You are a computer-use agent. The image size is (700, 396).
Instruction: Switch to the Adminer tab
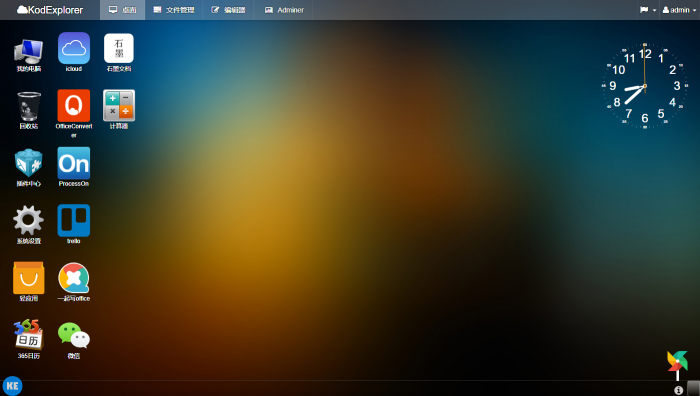[x=284, y=10]
